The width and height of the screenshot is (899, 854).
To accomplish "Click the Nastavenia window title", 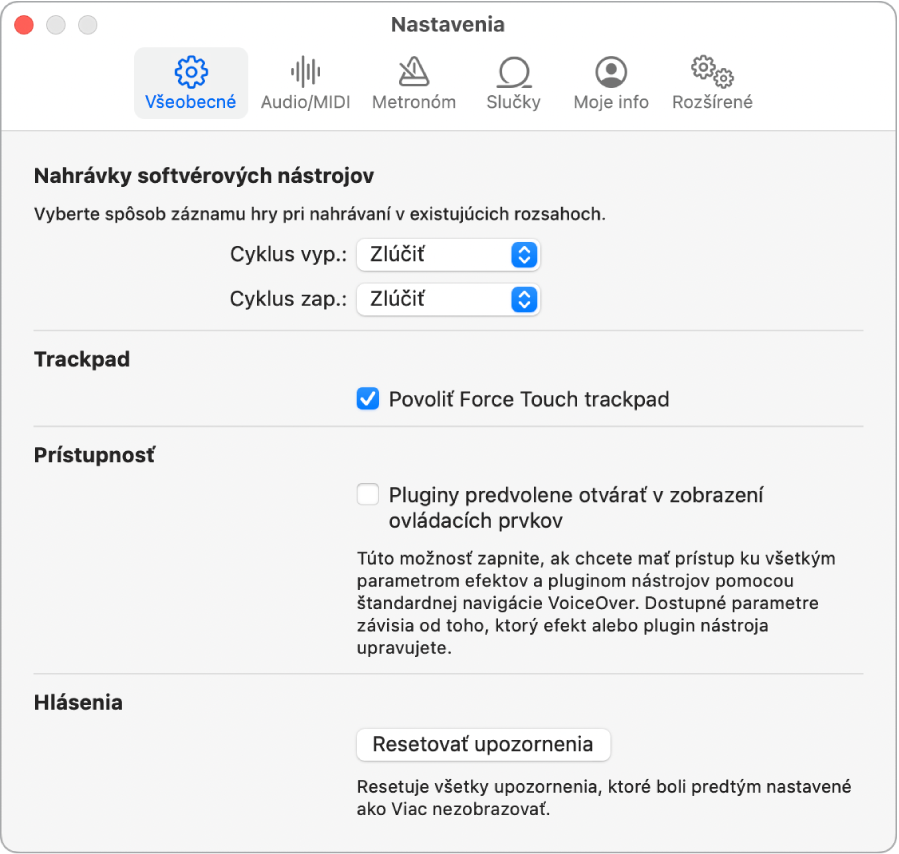I will coord(447,24).
